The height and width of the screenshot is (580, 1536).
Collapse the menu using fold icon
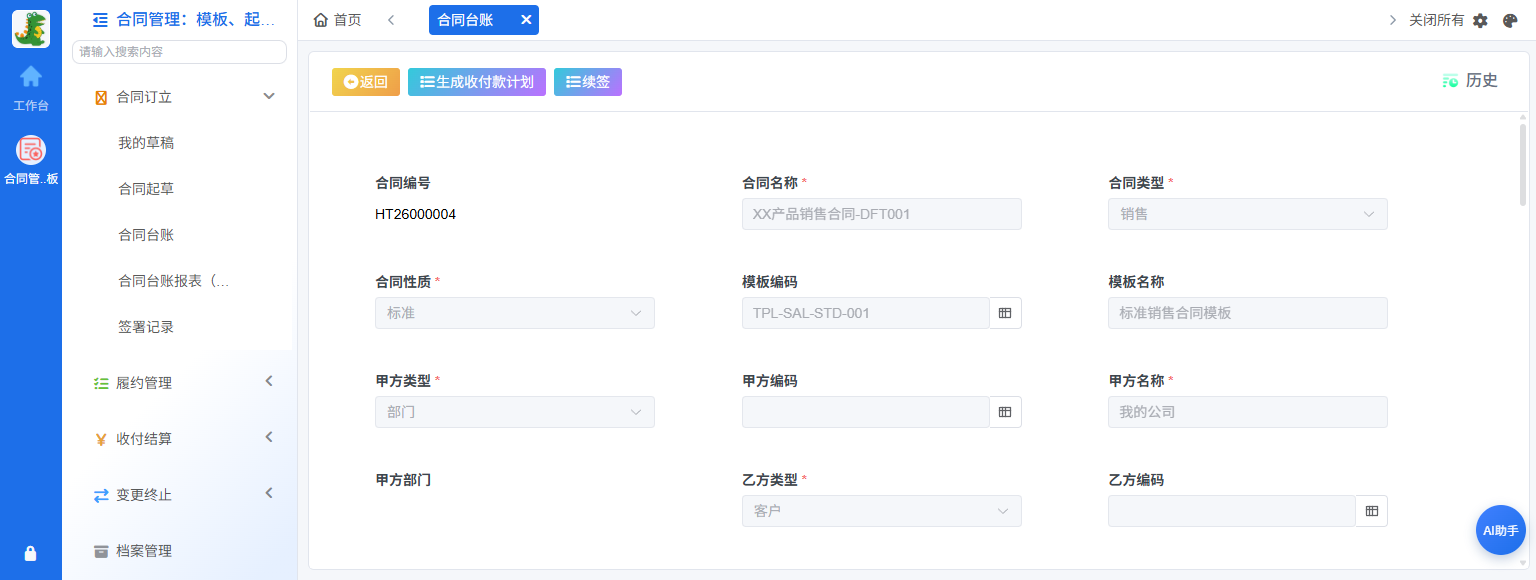[x=100, y=19]
